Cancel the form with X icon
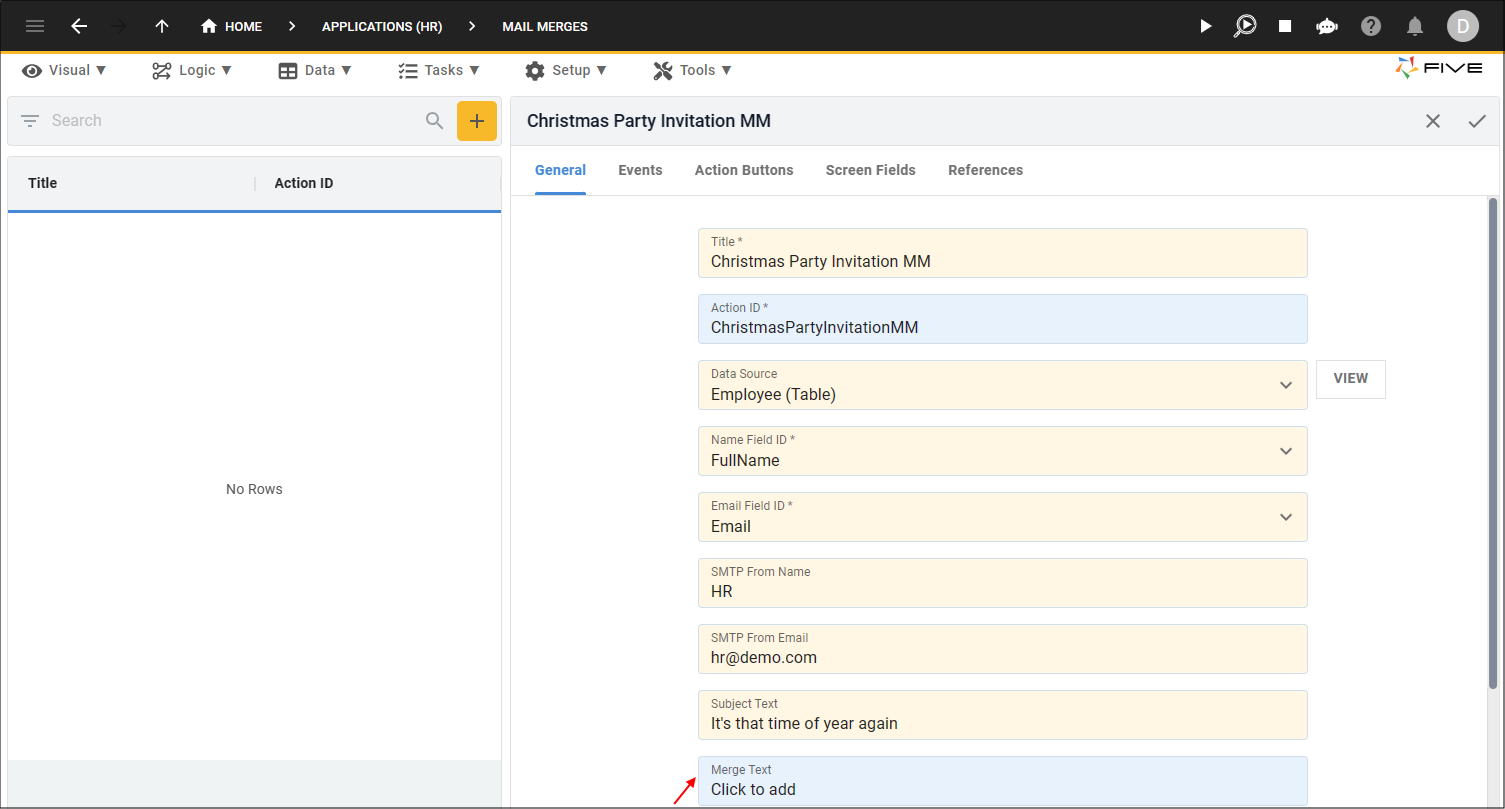 (1433, 121)
